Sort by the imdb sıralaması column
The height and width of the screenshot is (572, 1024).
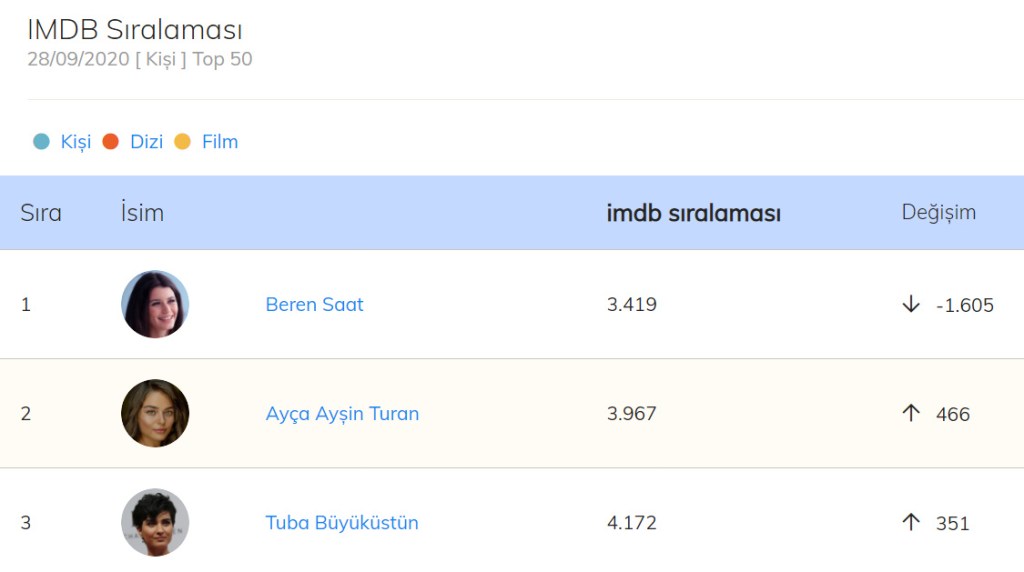[693, 213]
